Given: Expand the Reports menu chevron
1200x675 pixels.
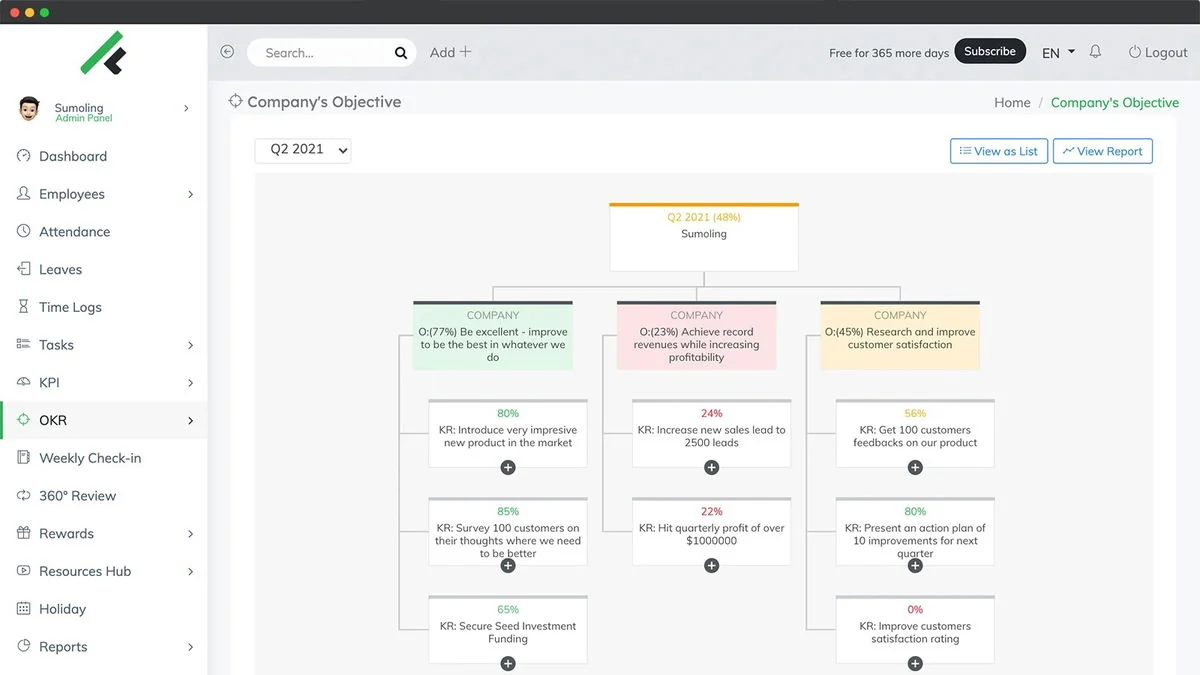Looking at the screenshot, I should pyautogui.click(x=190, y=646).
